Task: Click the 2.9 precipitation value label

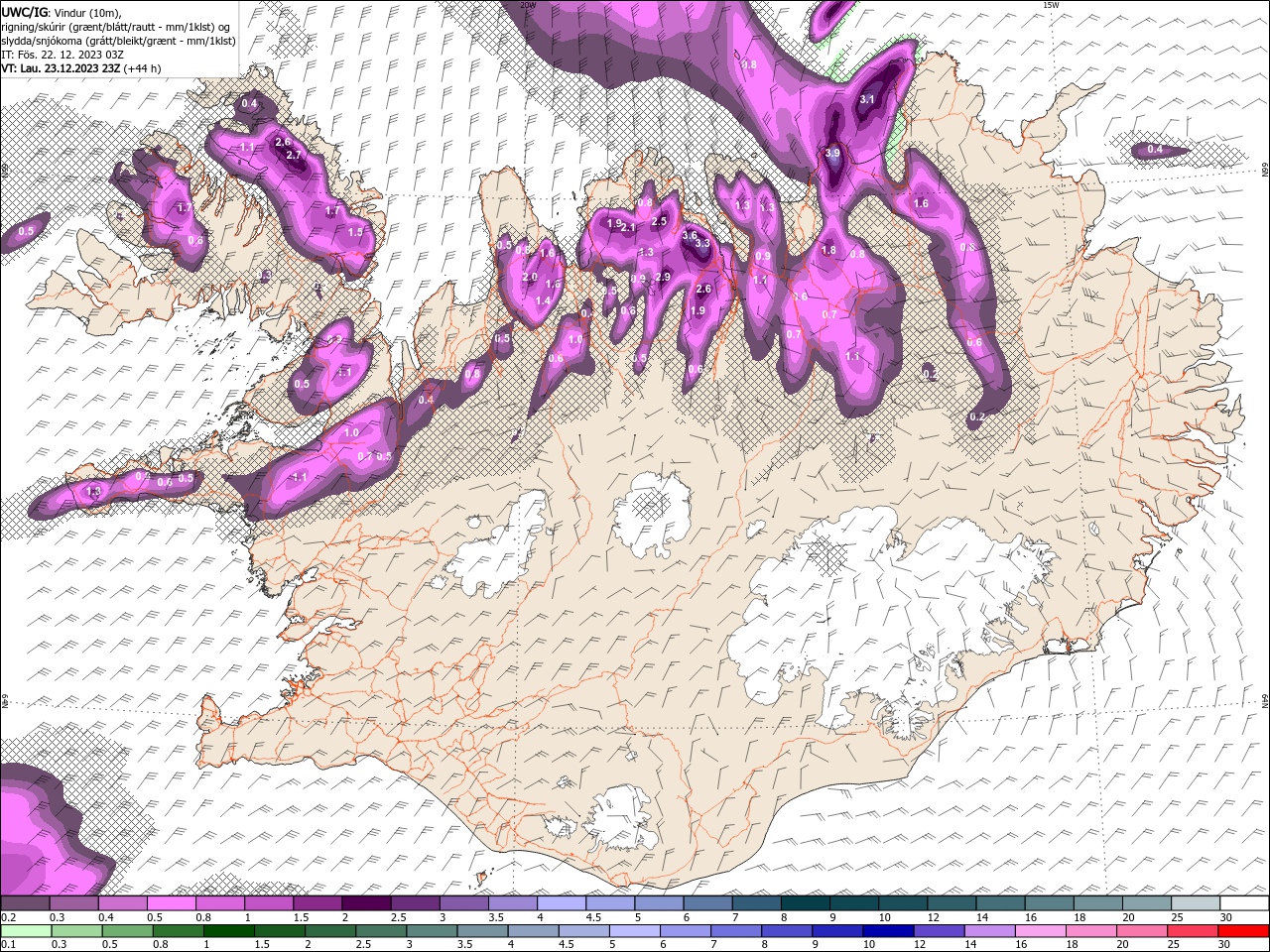Action: click(663, 277)
